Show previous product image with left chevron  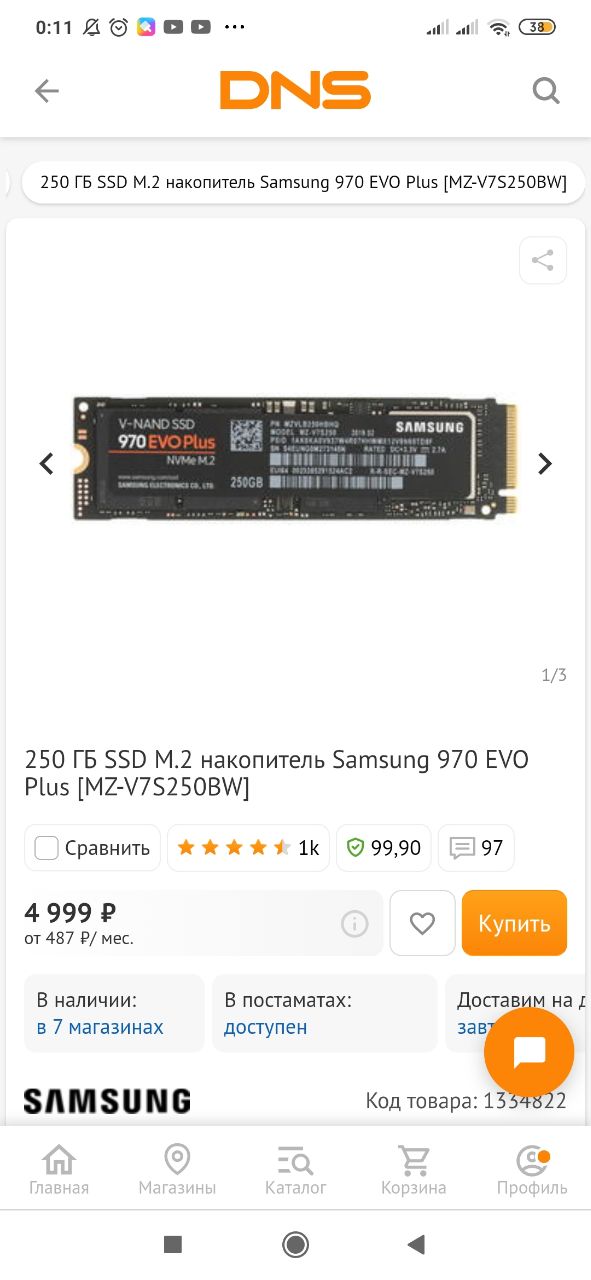tap(46, 464)
